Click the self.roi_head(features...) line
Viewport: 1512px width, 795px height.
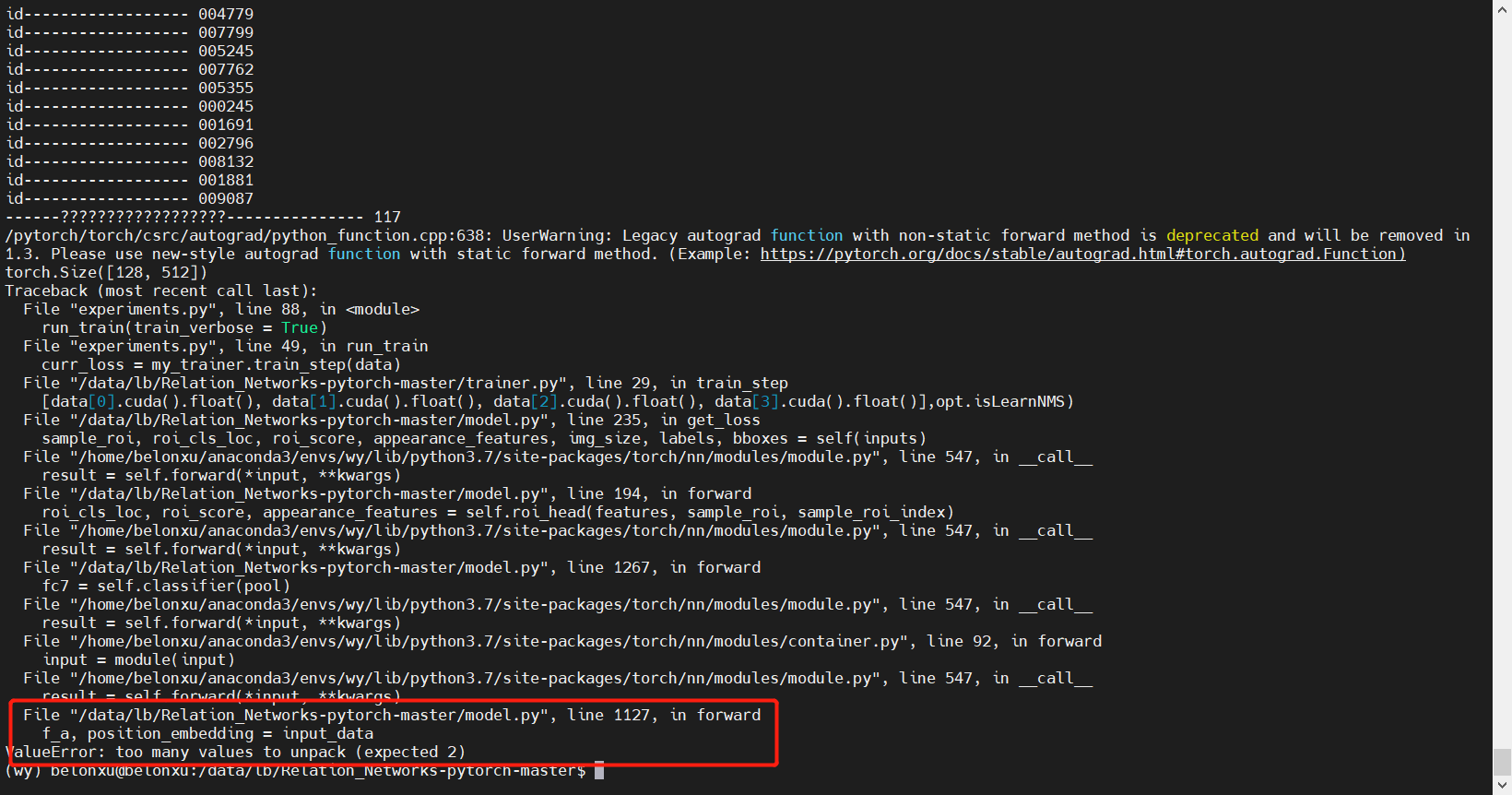click(x=498, y=512)
